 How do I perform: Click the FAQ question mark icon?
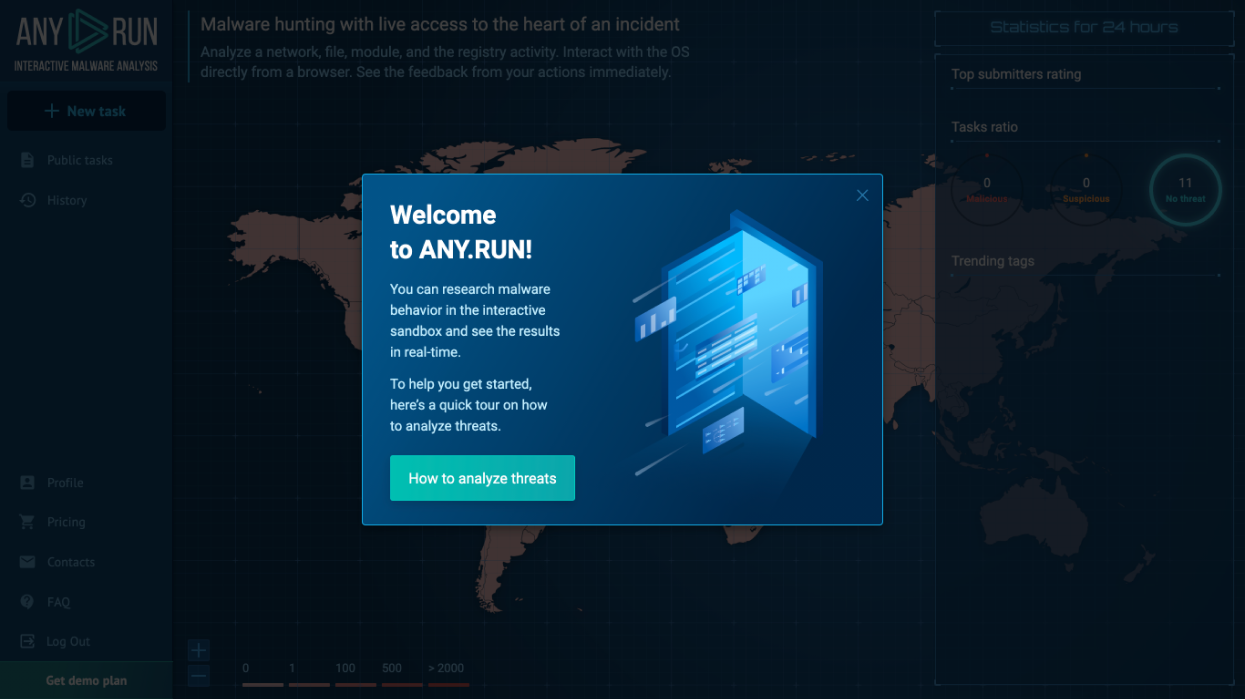28,602
